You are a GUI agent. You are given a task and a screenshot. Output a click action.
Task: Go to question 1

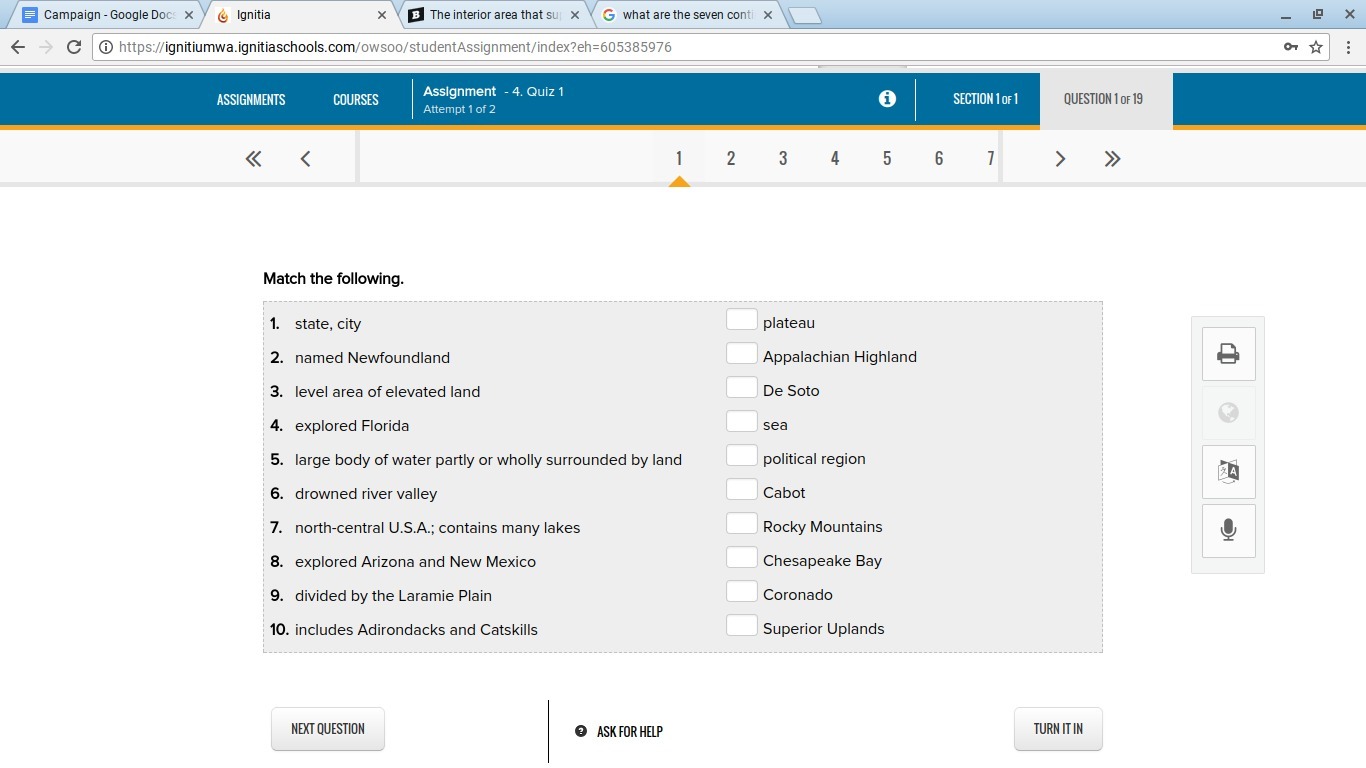[679, 158]
